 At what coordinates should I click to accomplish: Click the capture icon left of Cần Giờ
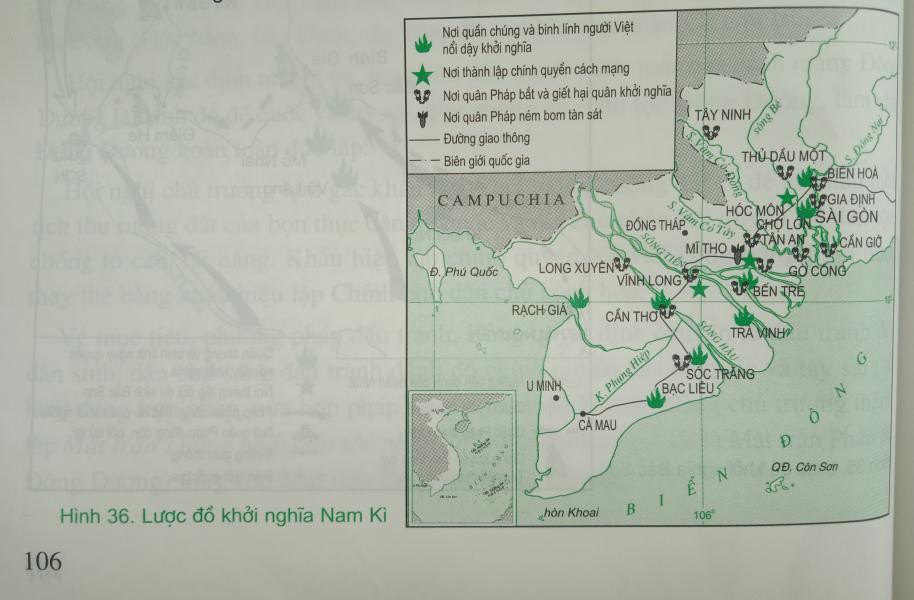click(828, 249)
